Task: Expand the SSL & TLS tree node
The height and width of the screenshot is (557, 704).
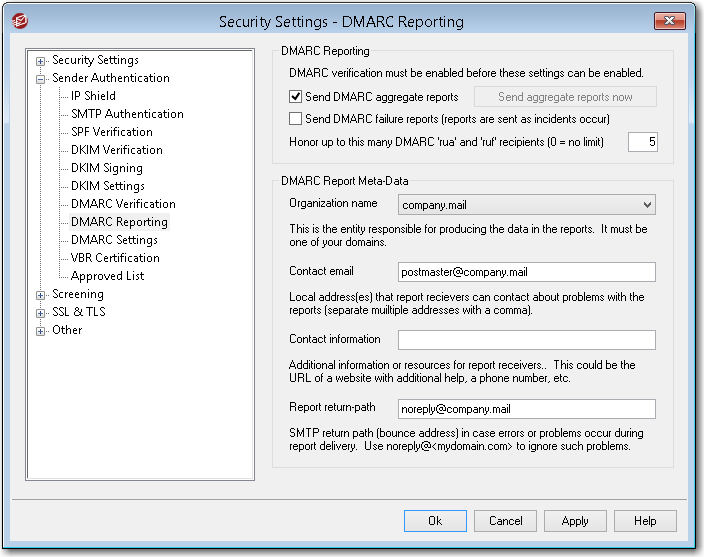Action: [x=40, y=313]
